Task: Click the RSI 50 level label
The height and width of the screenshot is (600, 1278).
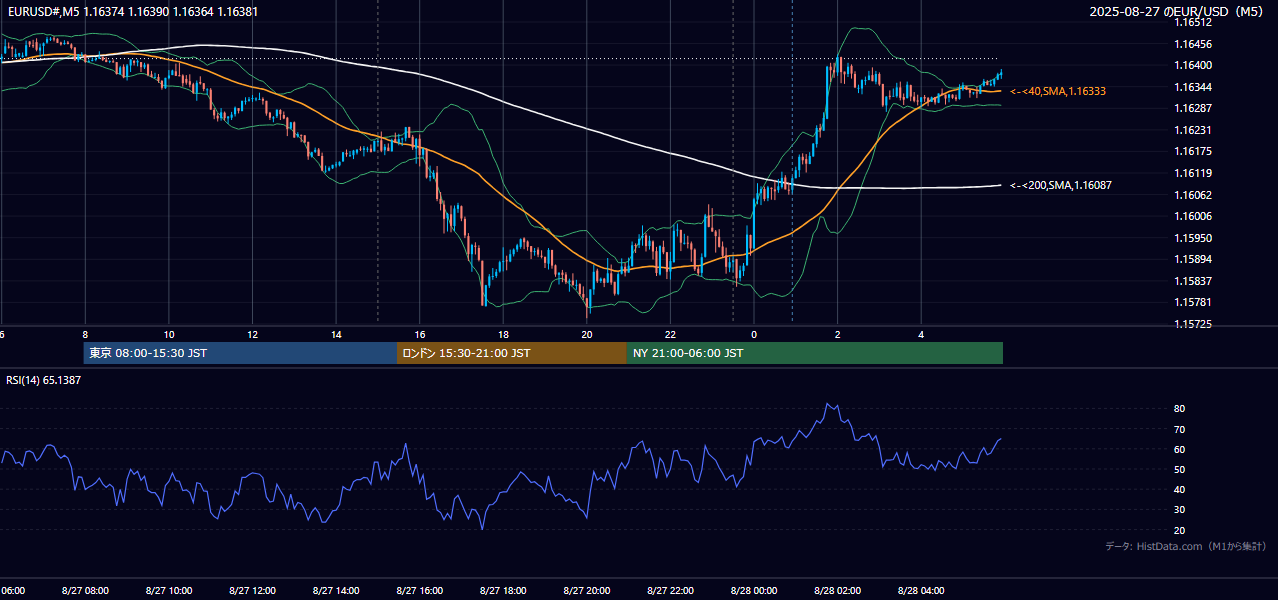Action: tap(1180, 469)
